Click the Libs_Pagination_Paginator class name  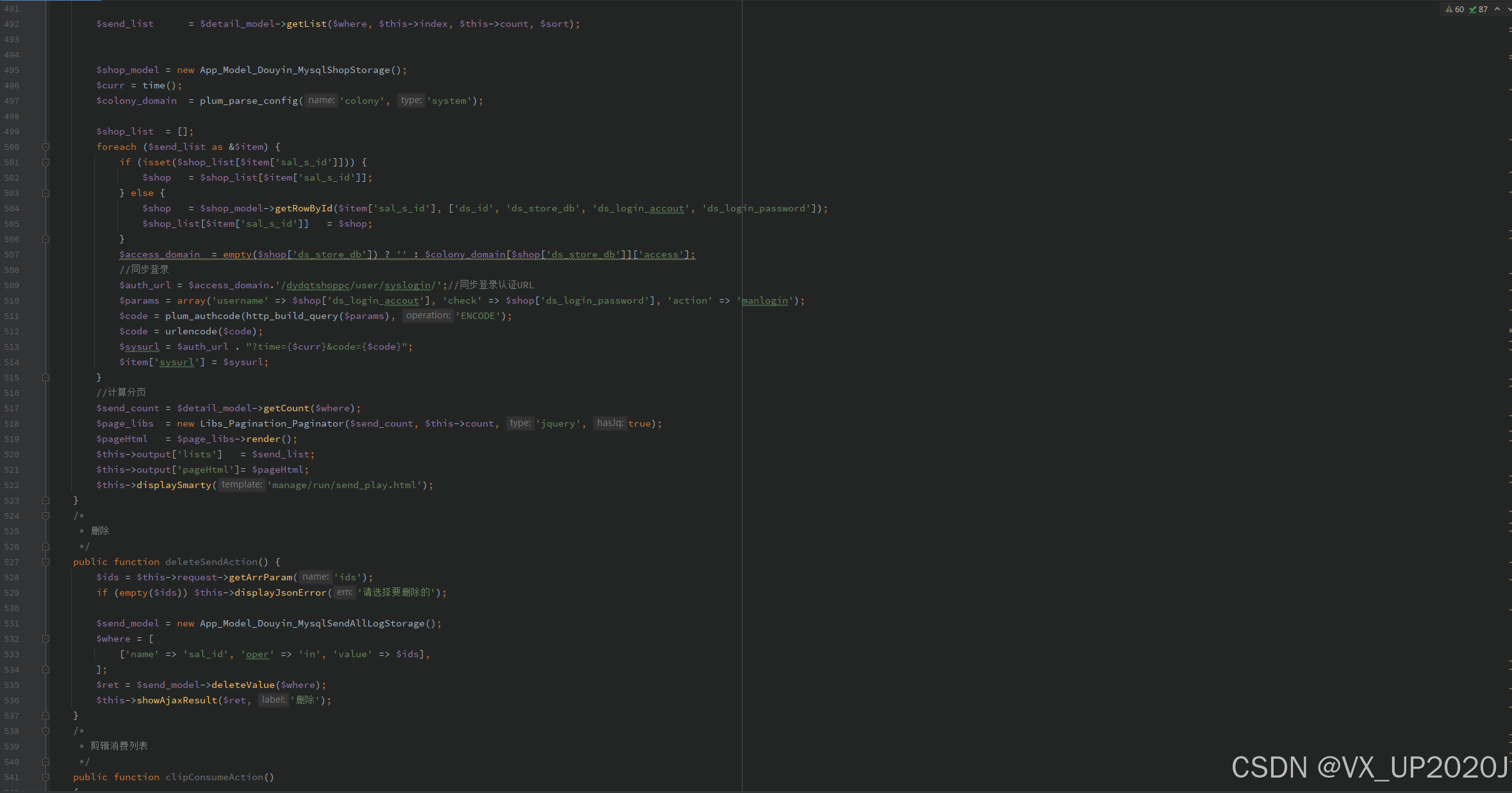[x=272, y=423]
